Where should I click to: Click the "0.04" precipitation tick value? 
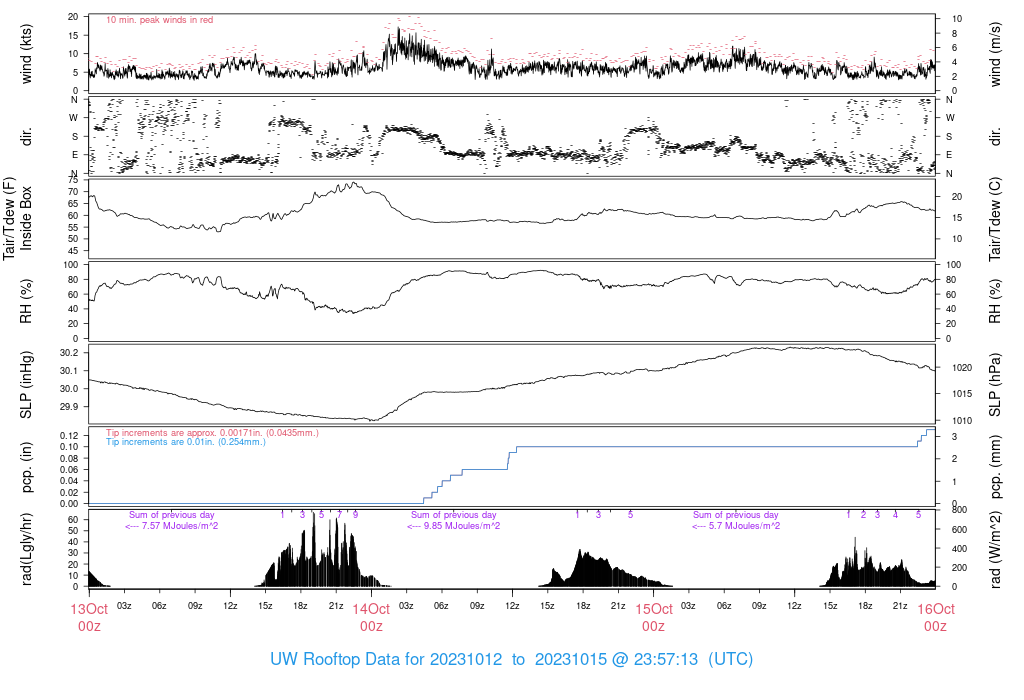tap(70, 481)
